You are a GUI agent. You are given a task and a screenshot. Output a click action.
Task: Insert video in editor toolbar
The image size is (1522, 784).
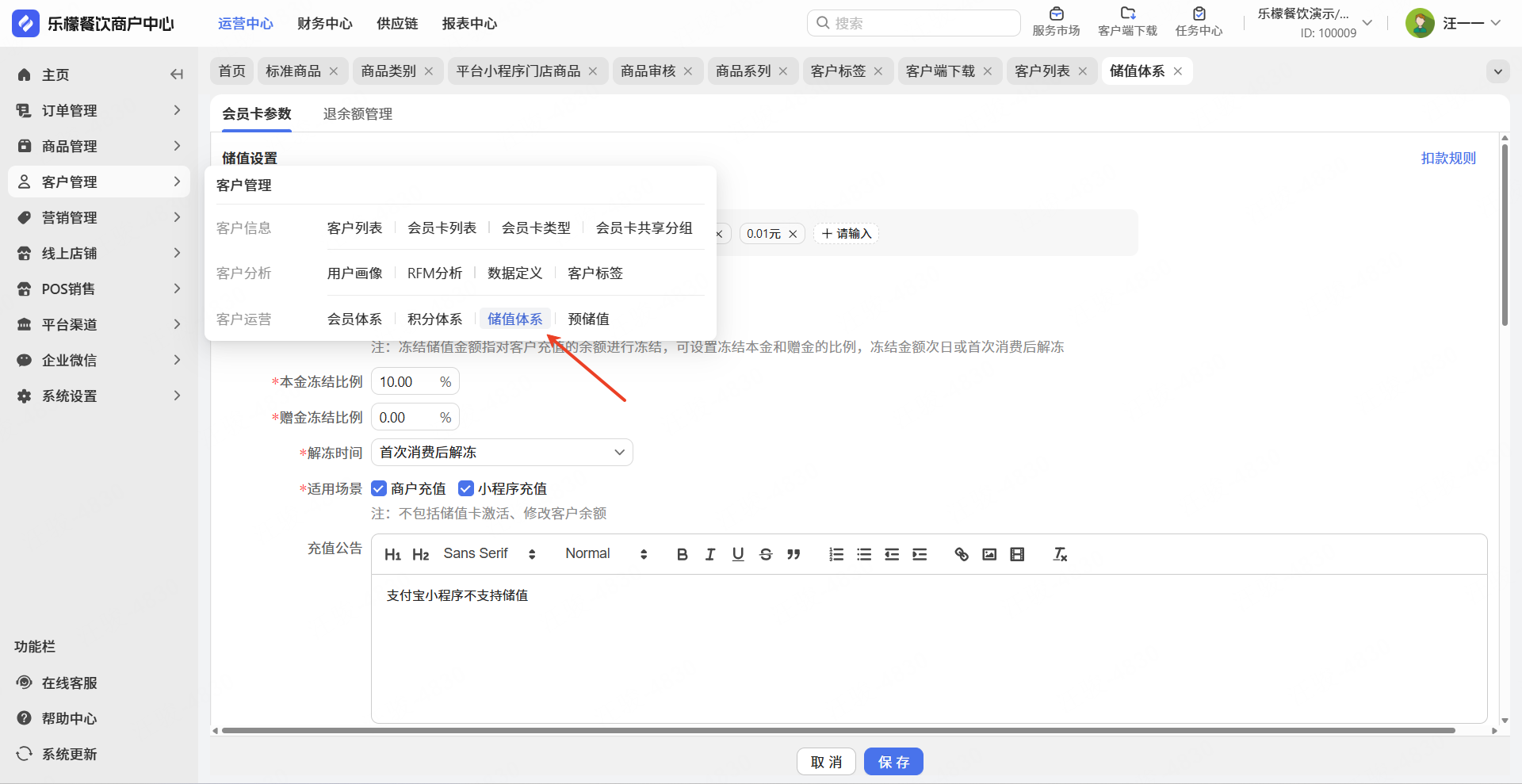point(1017,554)
